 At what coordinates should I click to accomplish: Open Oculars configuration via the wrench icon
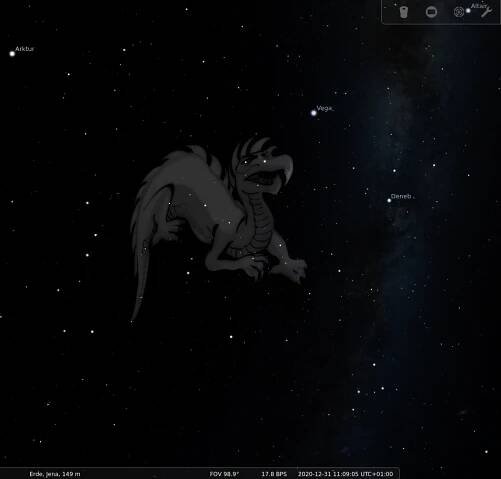486,12
